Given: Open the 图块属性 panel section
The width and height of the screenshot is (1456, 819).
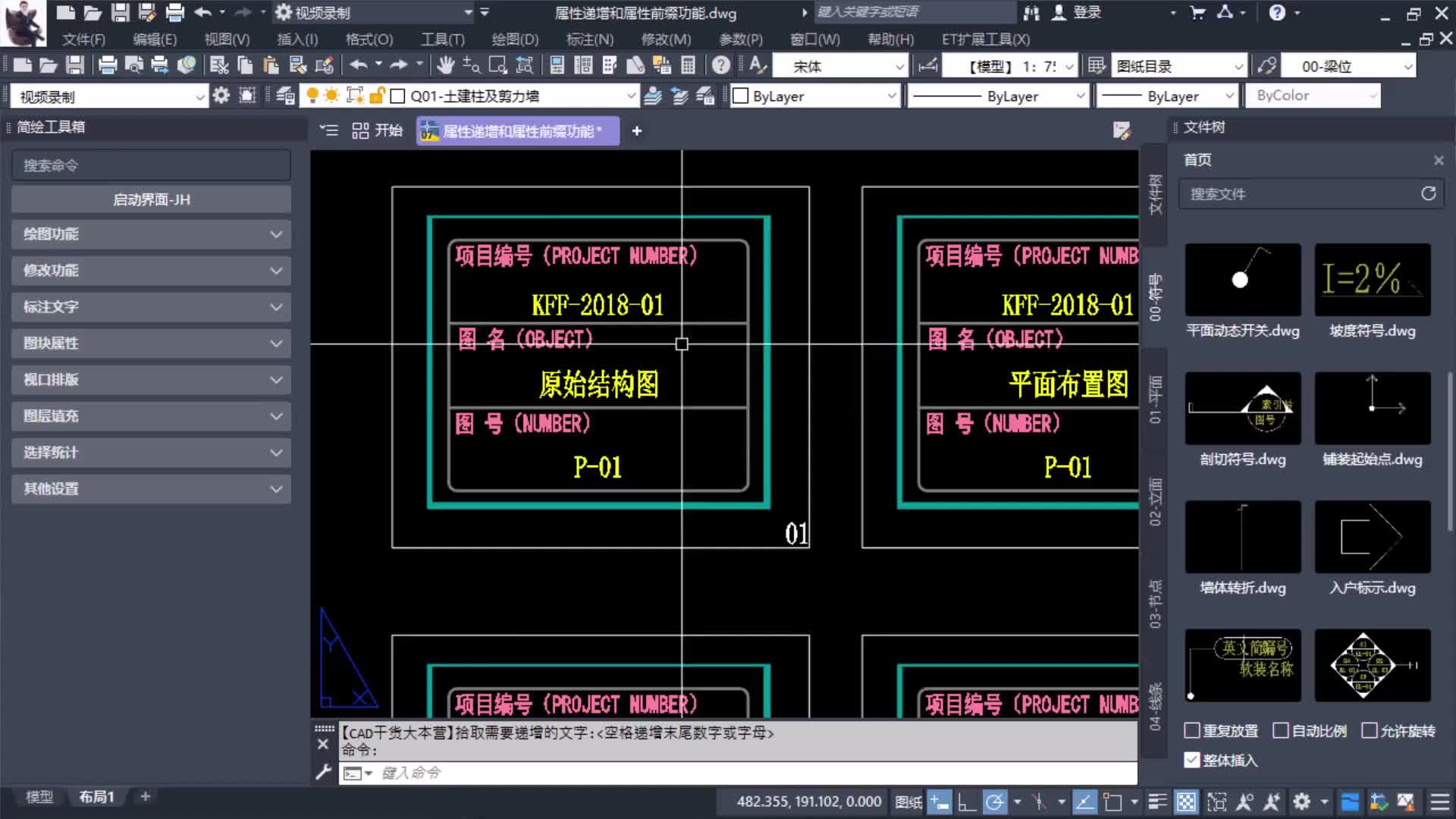Looking at the screenshot, I should tap(150, 344).
